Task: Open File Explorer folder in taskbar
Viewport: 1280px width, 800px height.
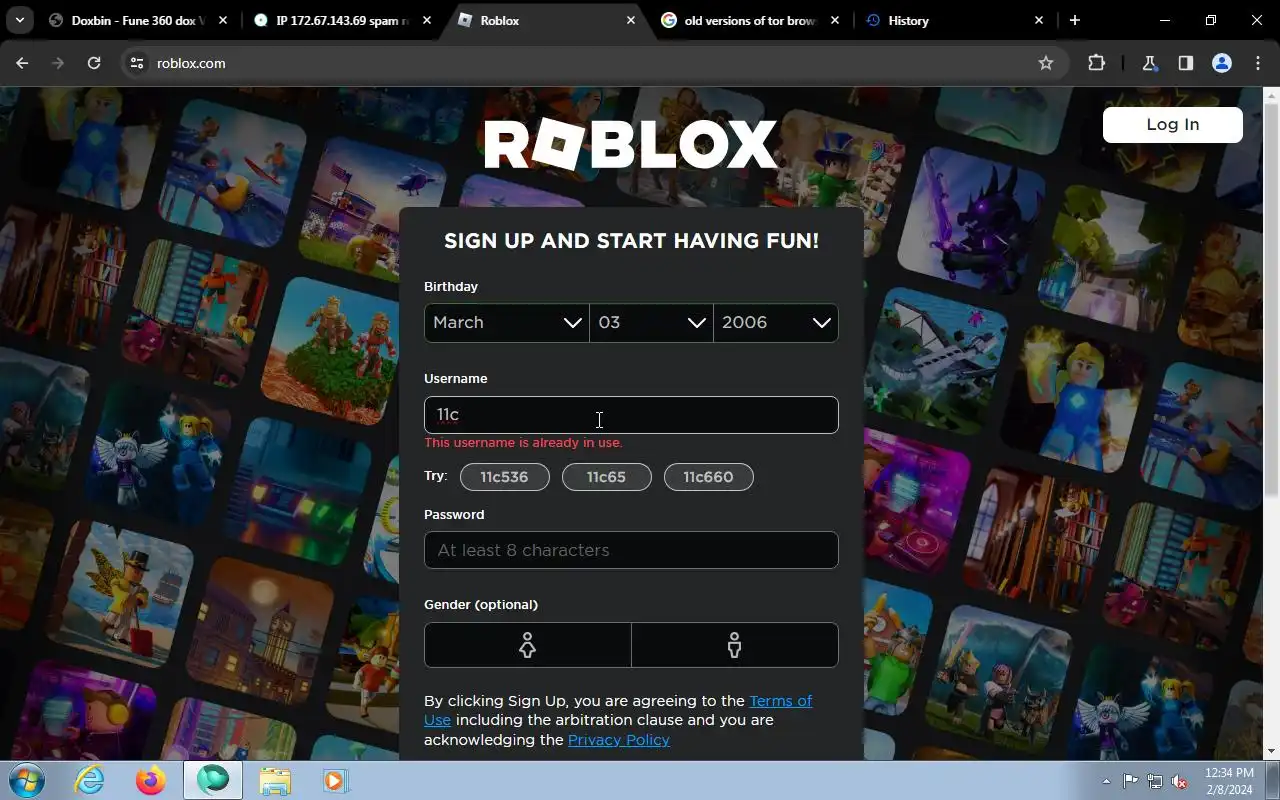Action: click(275, 780)
